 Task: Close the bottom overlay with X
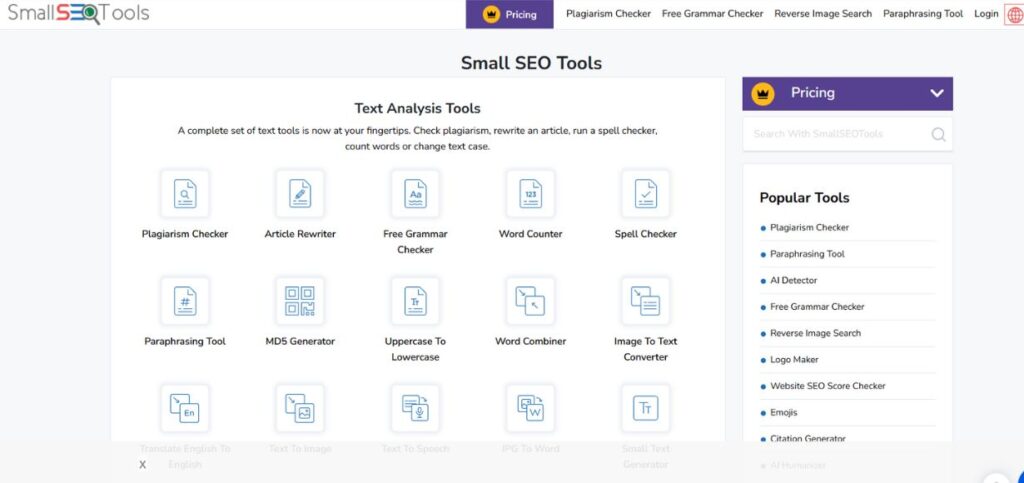click(142, 465)
